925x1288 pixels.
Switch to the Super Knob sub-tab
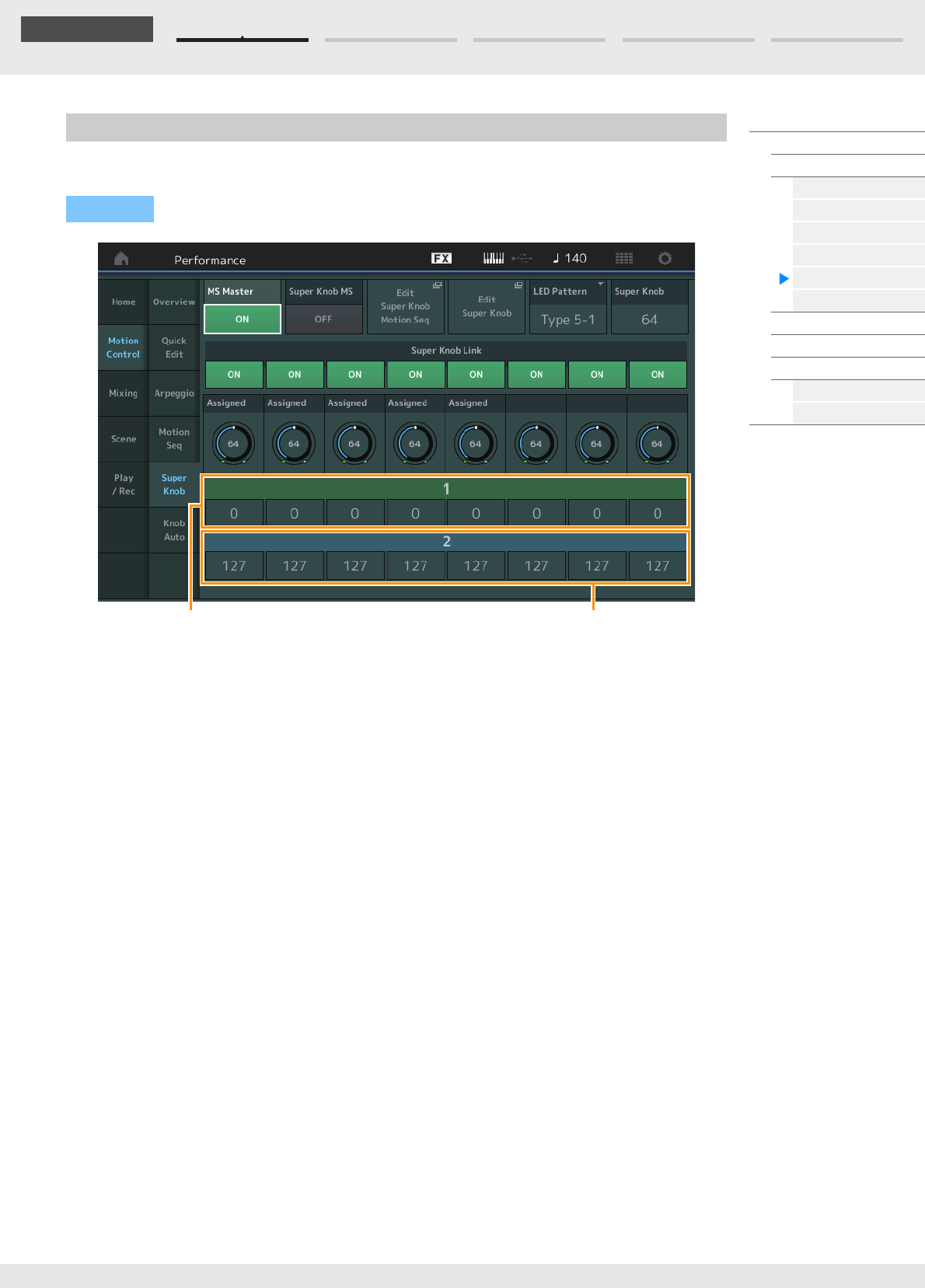pyautogui.click(x=174, y=484)
